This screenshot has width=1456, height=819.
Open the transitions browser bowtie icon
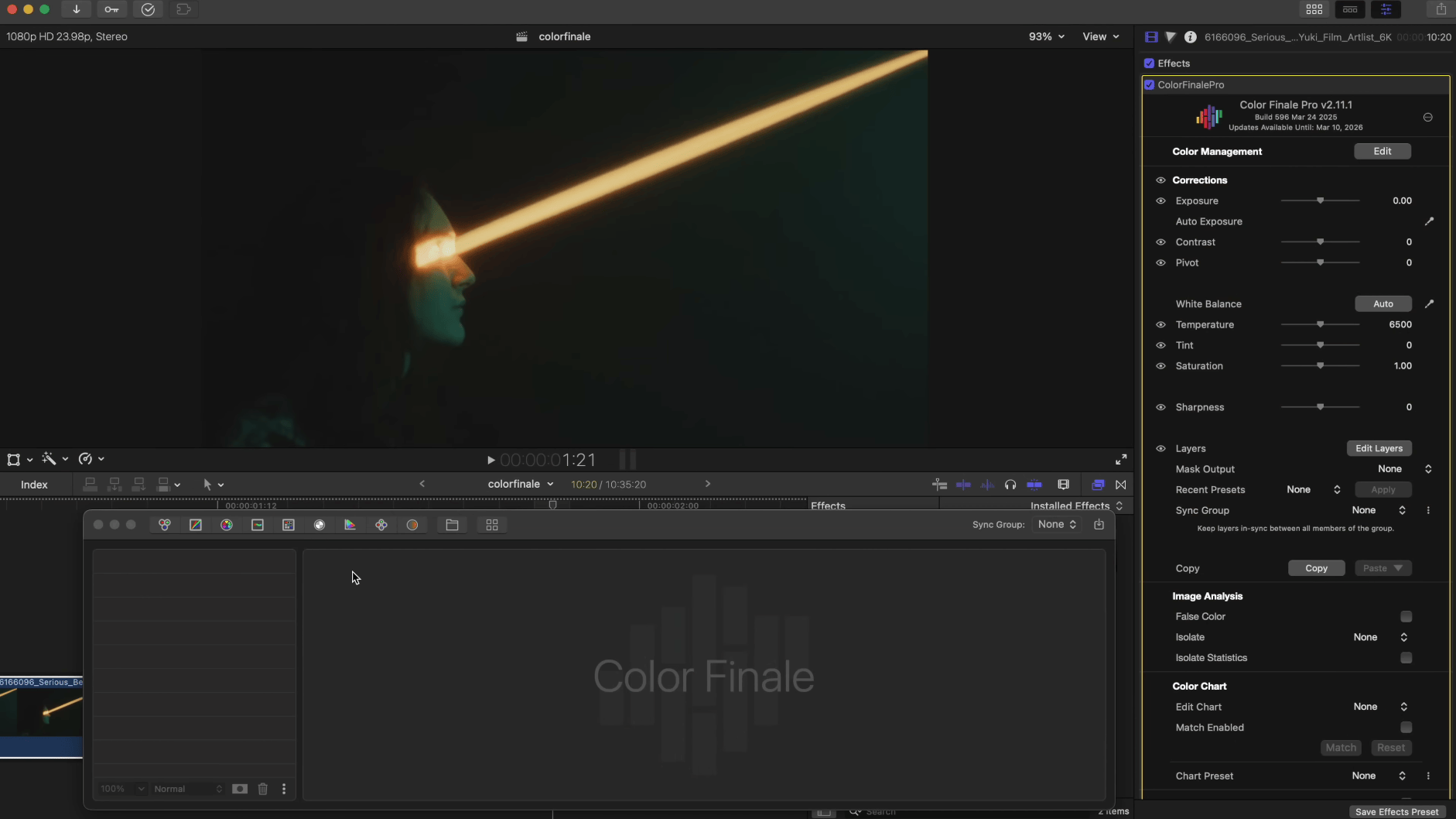pyautogui.click(x=1121, y=485)
